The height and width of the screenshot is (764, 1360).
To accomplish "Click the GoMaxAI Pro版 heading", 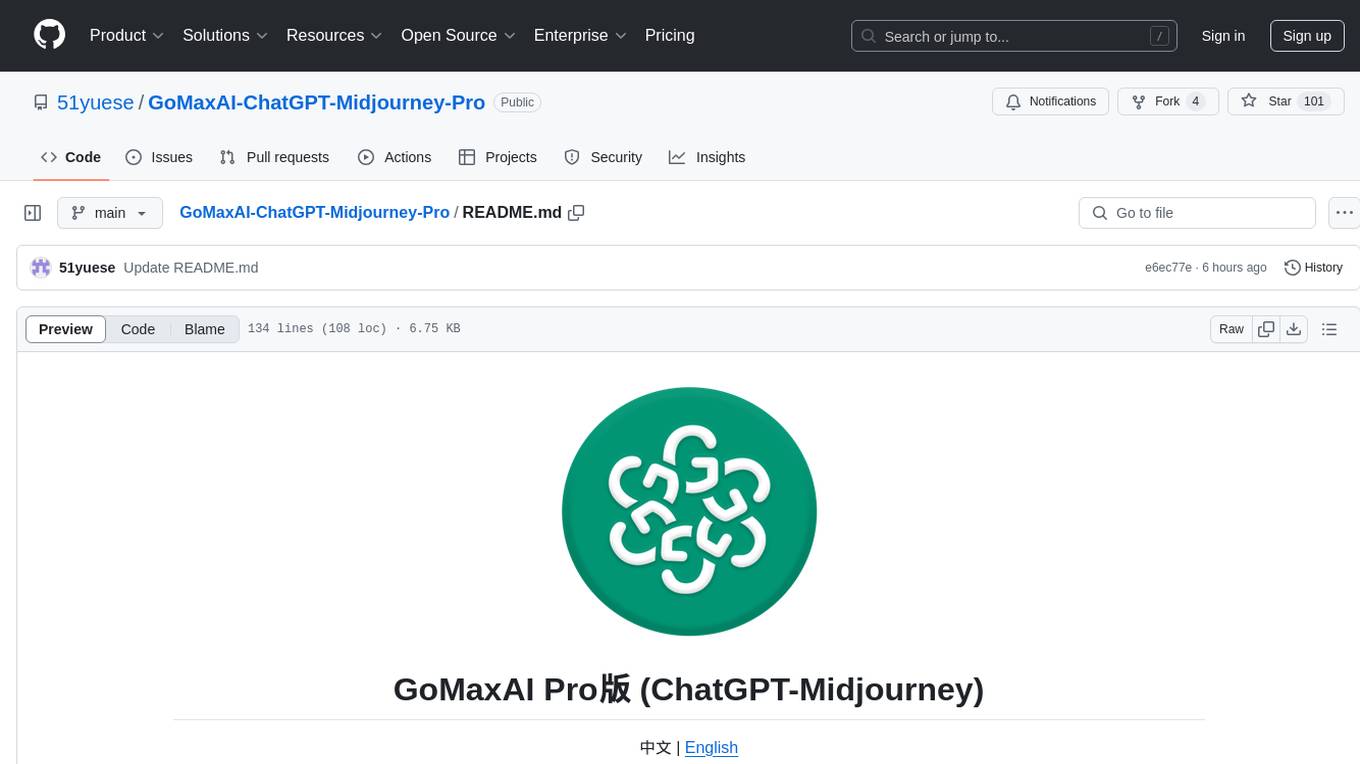I will coord(688,689).
